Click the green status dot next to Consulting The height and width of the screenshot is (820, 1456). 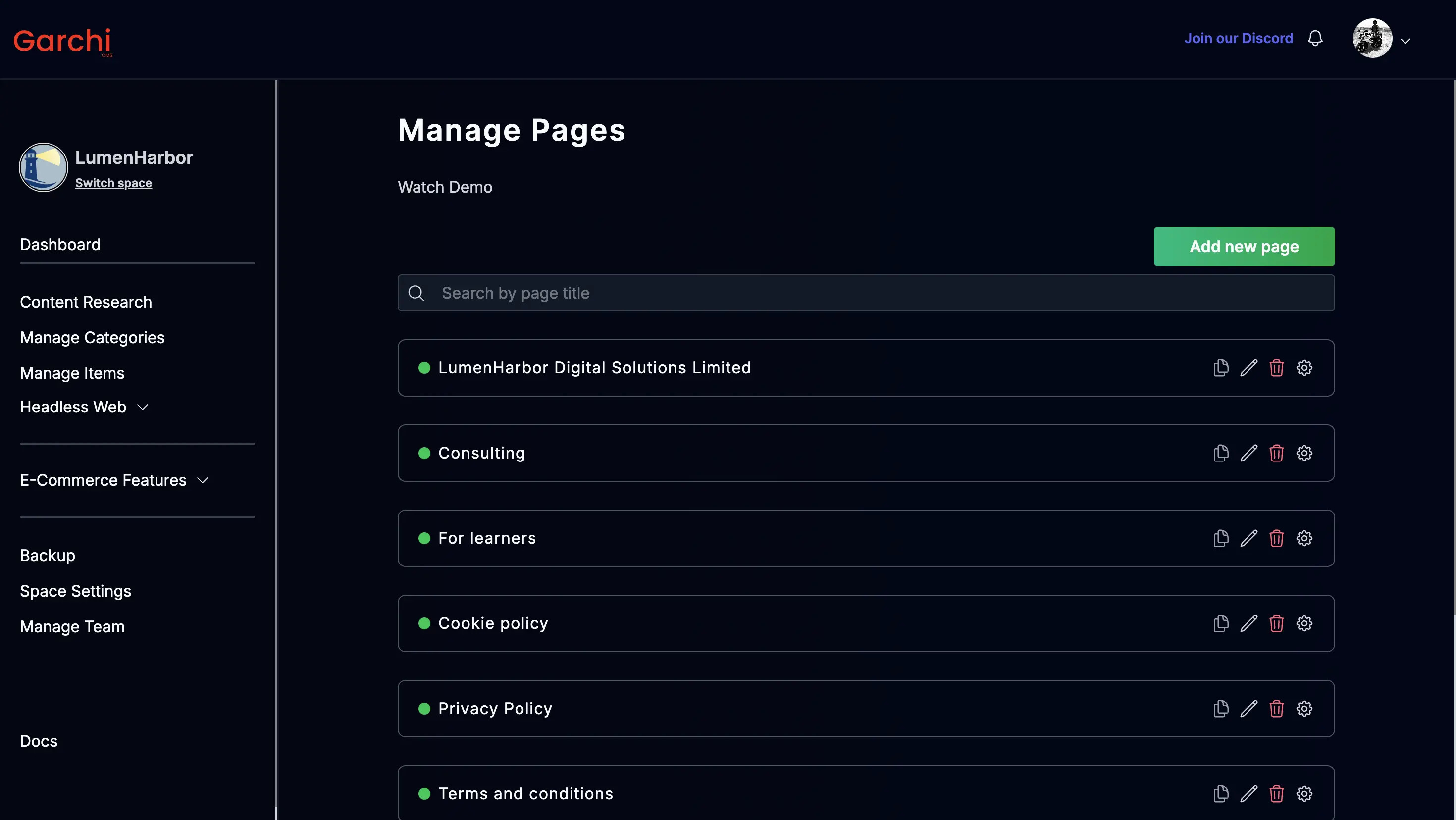(425, 453)
